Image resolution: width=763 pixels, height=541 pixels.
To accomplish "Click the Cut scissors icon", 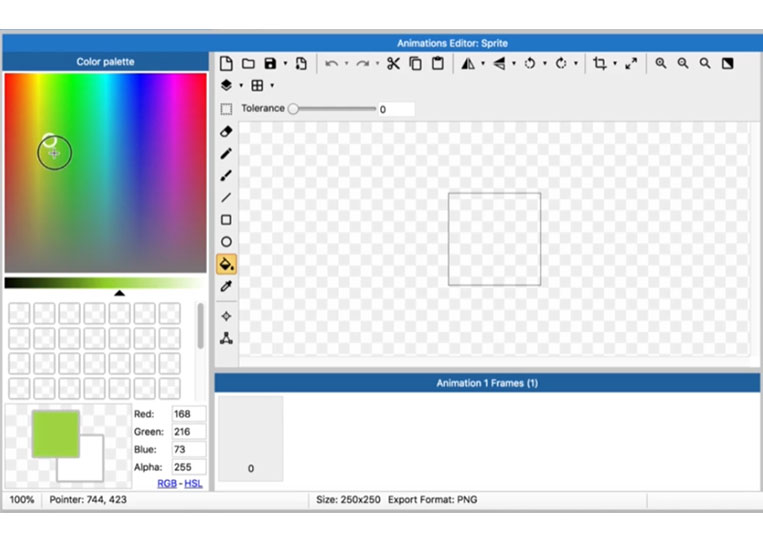I will click(x=393, y=63).
